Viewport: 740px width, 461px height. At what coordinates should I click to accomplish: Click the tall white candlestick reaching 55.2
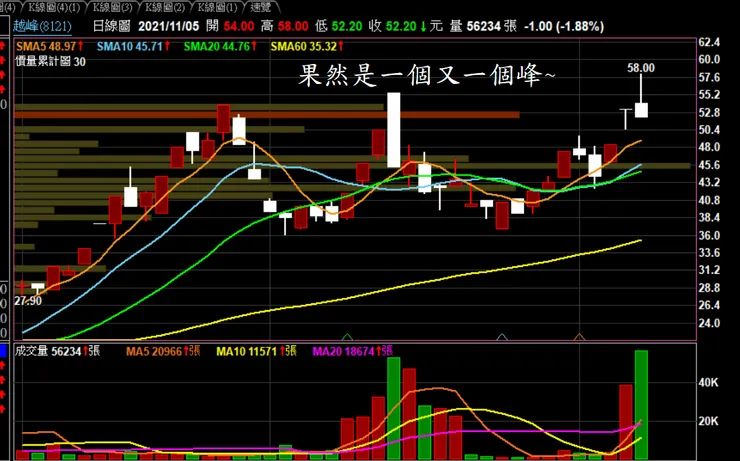(x=394, y=130)
